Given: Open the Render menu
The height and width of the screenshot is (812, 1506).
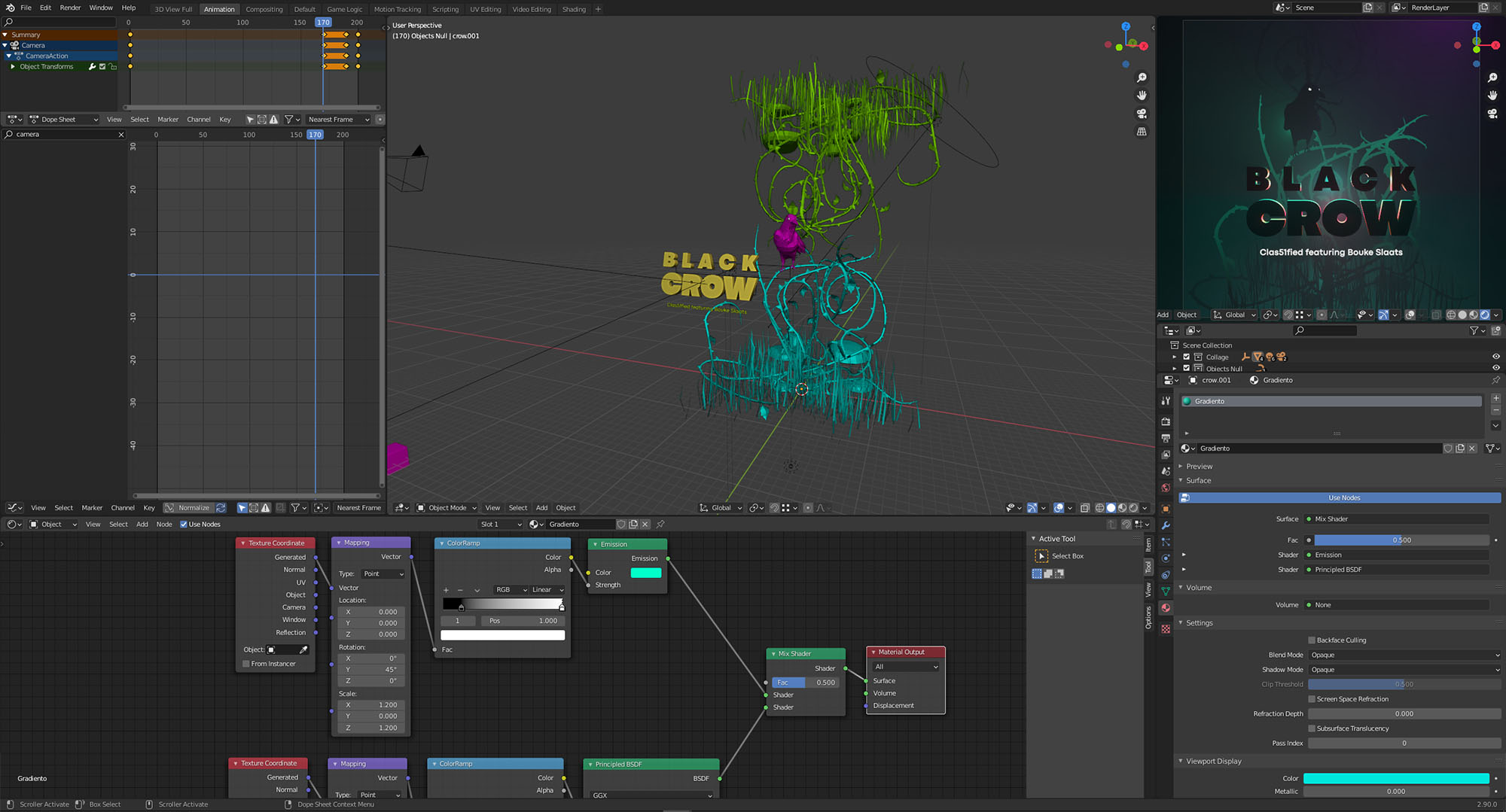Looking at the screenshot, I should (70, 8).
